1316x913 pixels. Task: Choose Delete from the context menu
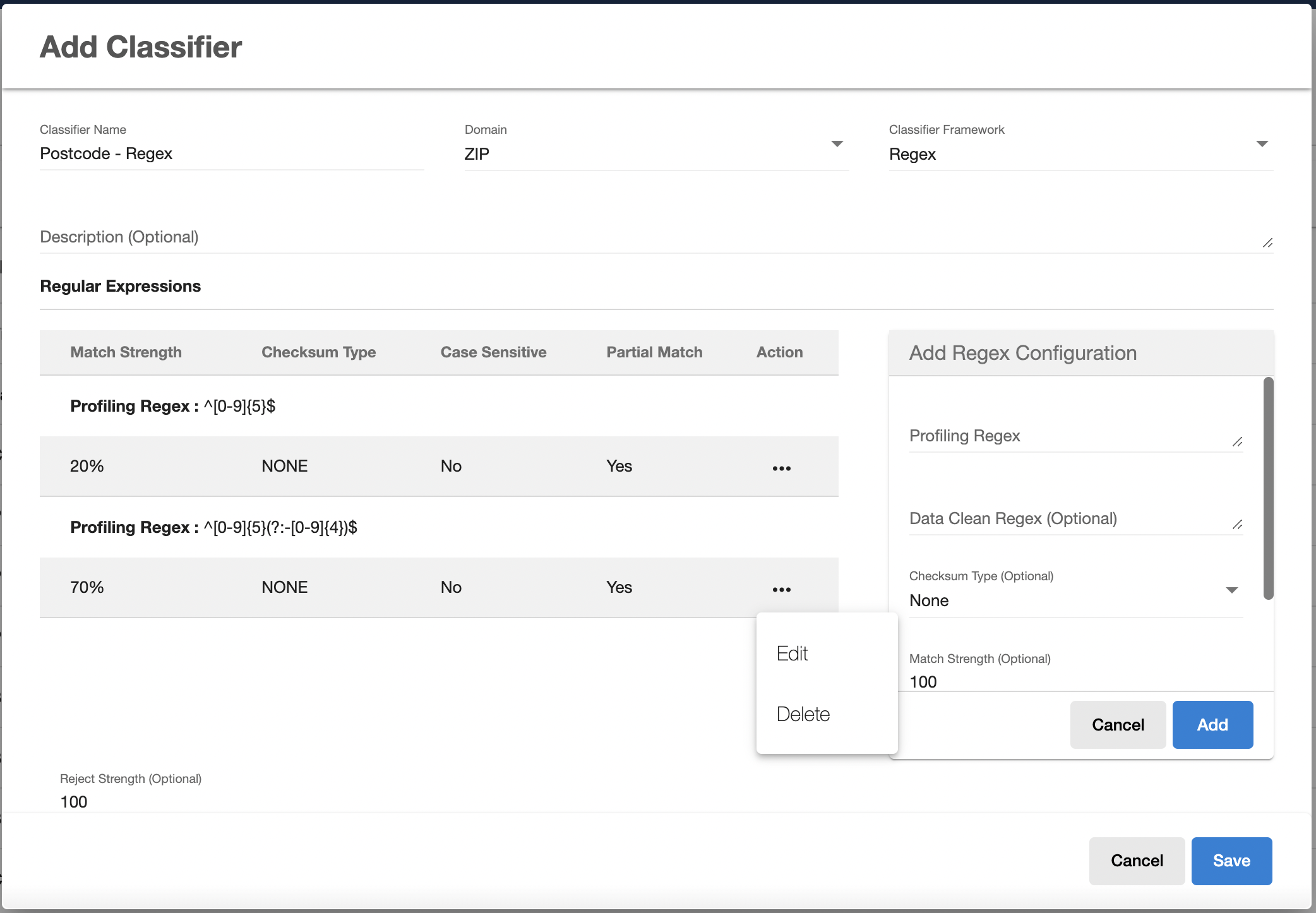803,714
